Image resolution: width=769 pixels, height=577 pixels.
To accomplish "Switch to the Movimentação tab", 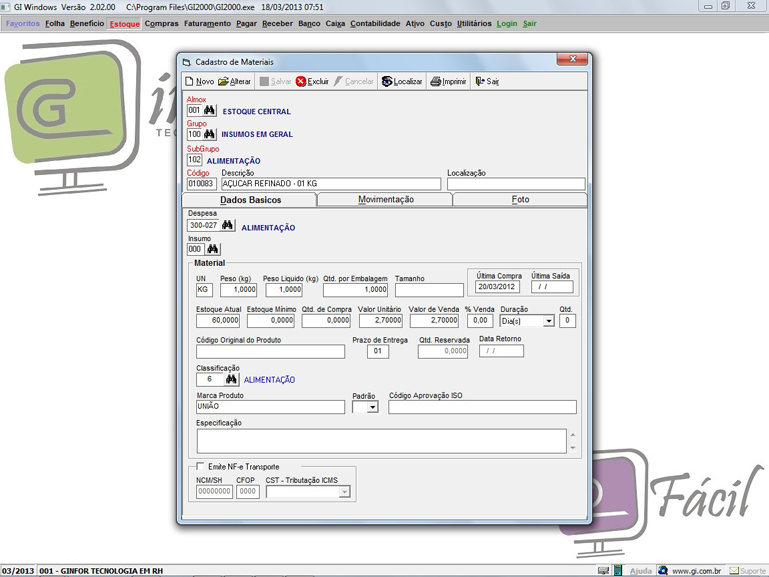I will pos(385,200).
